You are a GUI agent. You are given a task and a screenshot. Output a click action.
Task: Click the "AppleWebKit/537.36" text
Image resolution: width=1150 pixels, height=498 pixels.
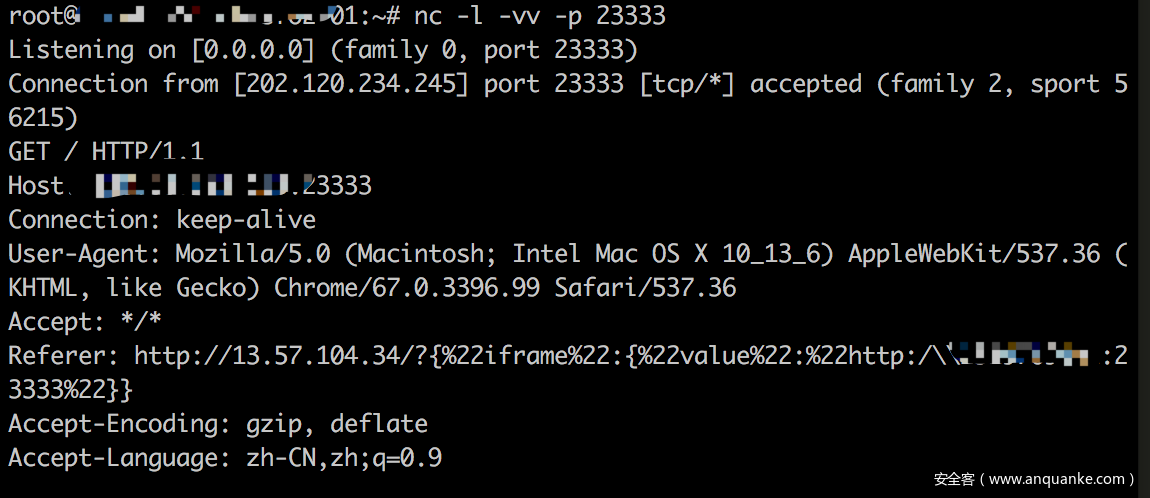click(x=974, y=254)
